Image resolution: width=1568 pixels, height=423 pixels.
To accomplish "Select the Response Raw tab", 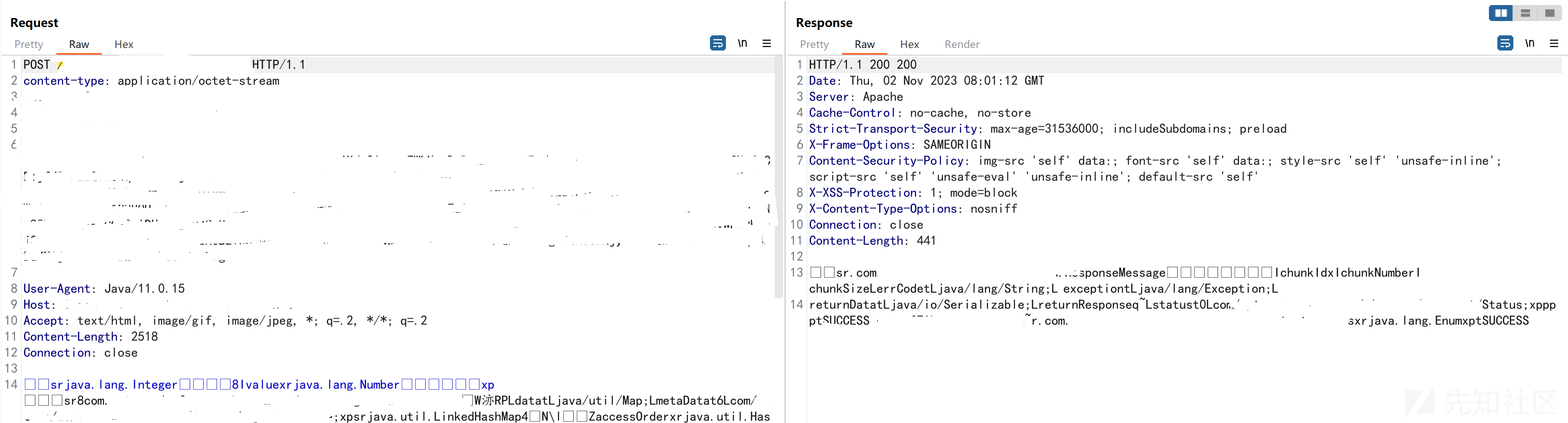I will point(864,45).
